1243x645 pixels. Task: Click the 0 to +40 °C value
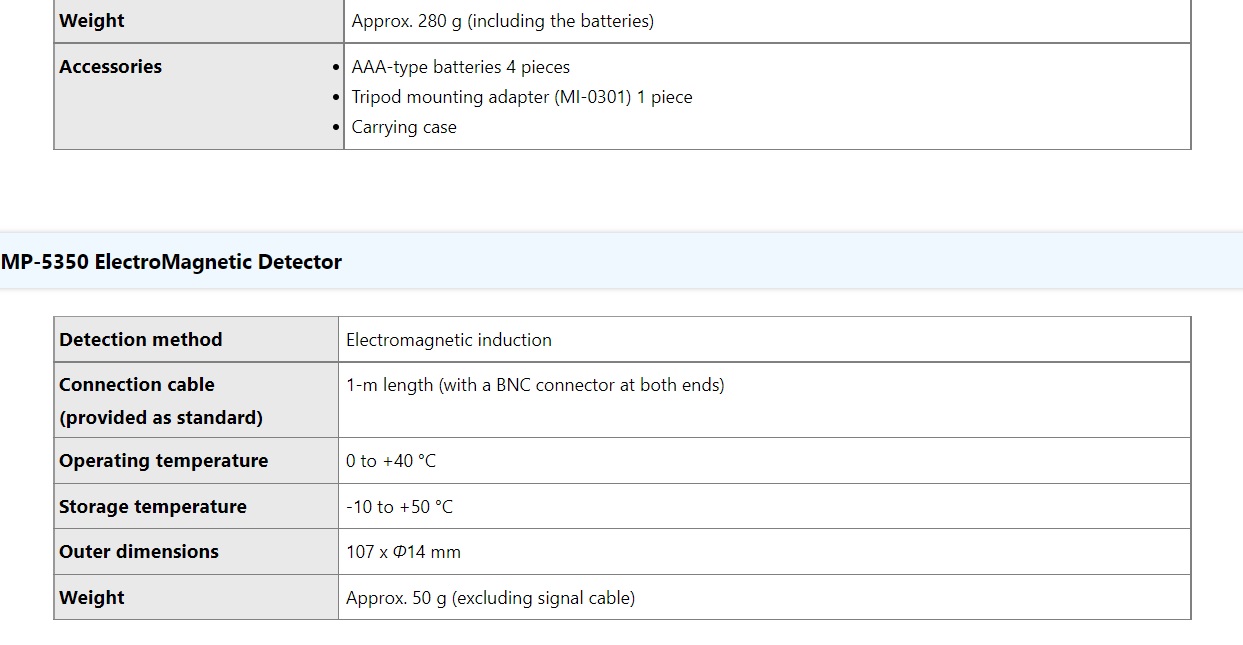pos(391,461)
